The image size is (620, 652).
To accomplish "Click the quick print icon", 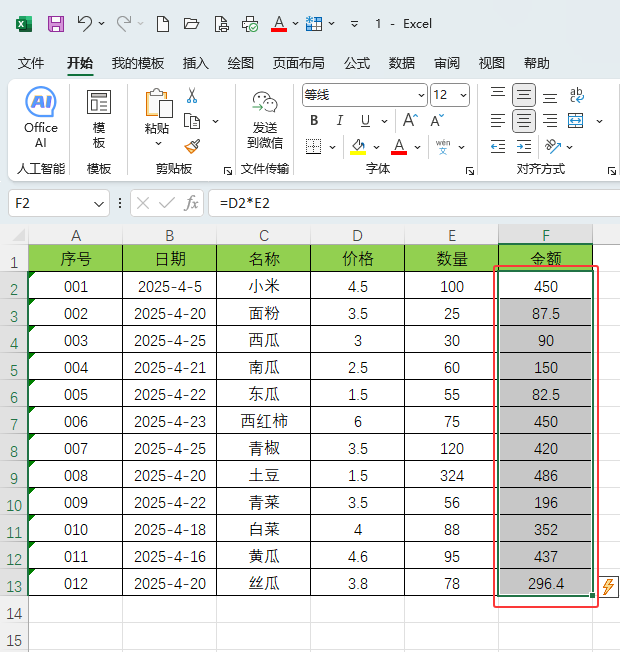I will [250, 24].
